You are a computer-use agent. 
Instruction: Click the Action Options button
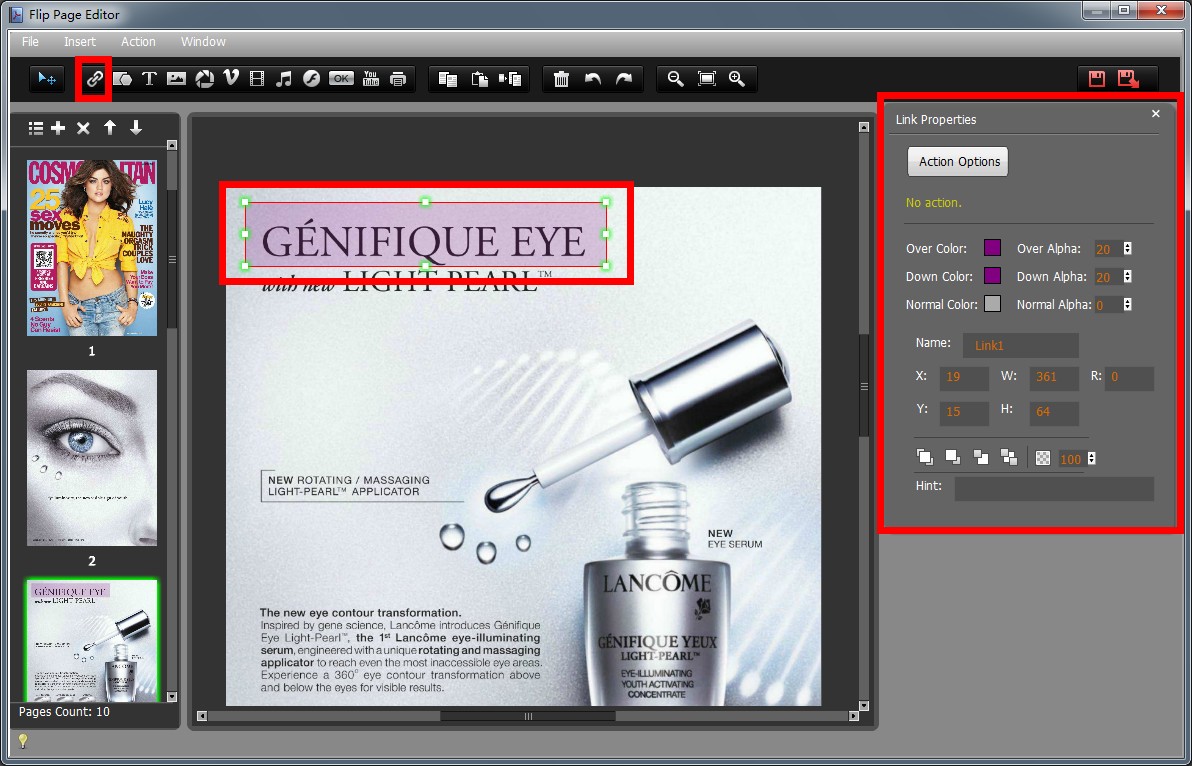[x=958, y=162]
